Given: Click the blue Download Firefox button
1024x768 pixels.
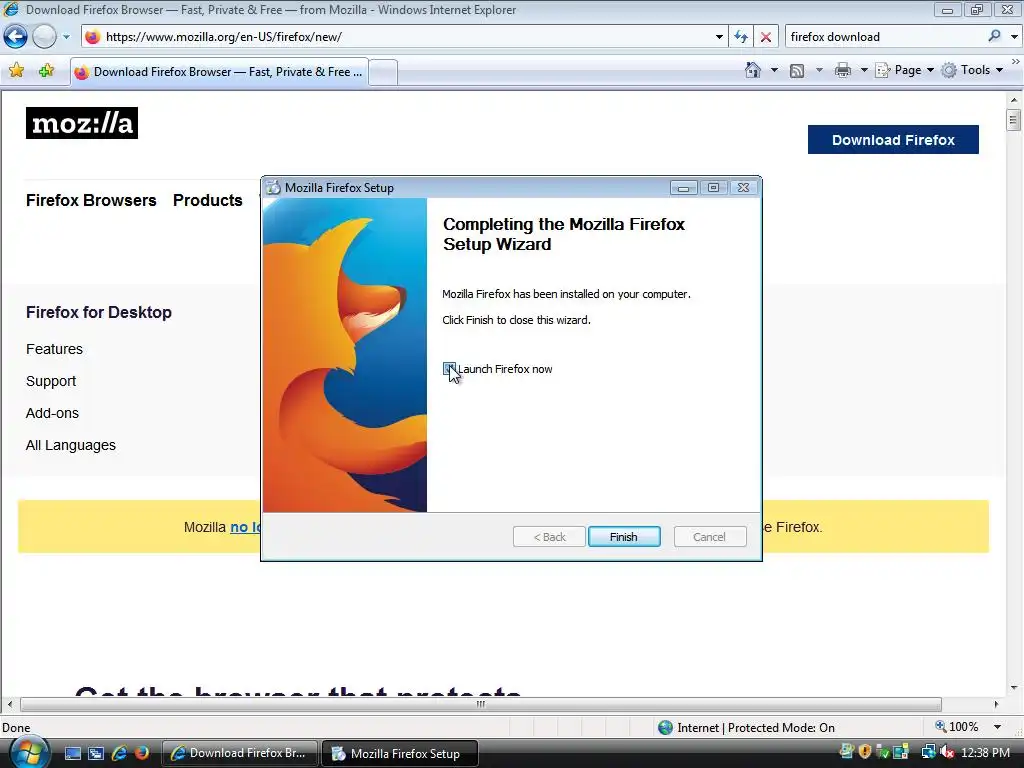Looking at the screenshot, I should (x=893, y=140).
